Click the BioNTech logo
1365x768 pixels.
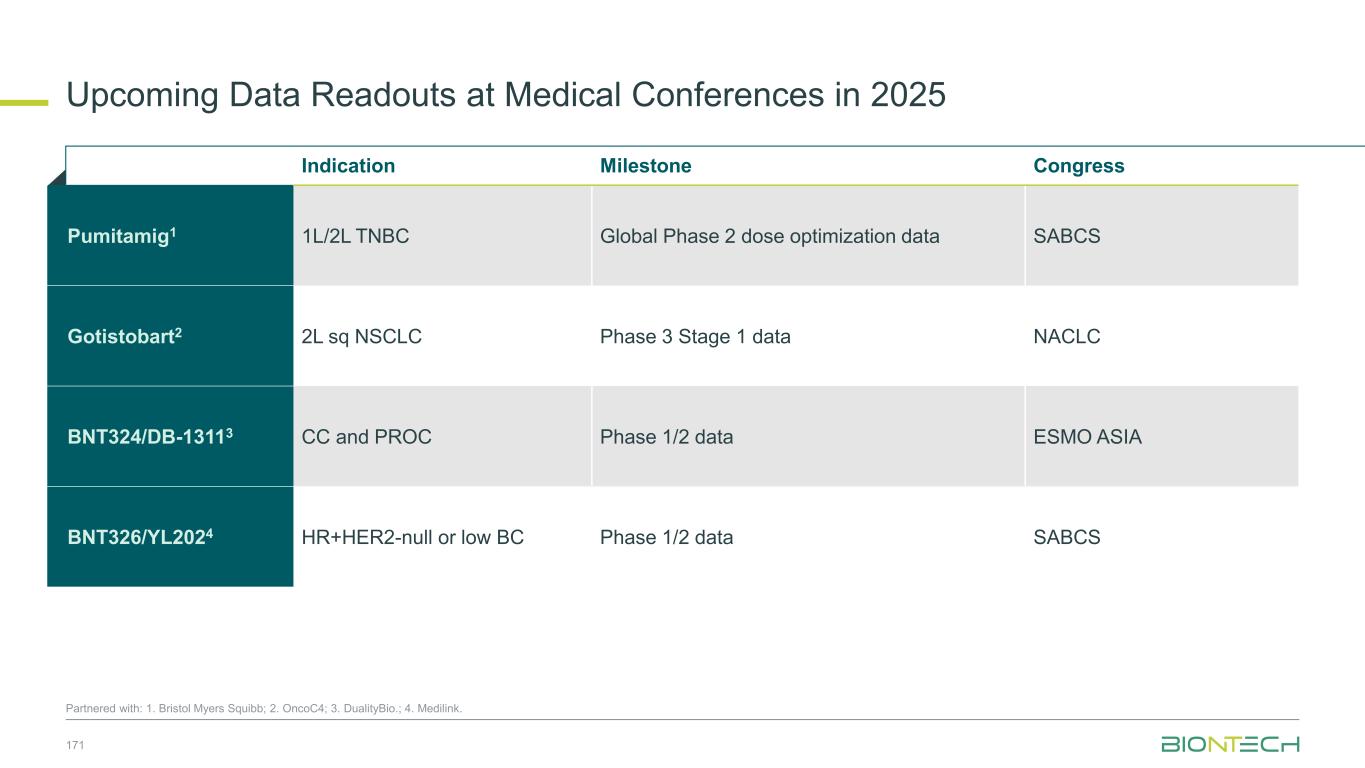[x=1229, y=744]
